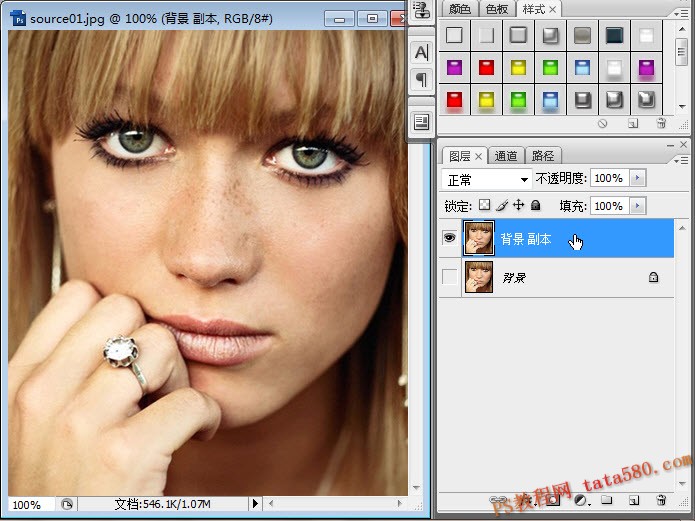Apply the dark navy style swatch

[x=614, y=35]
